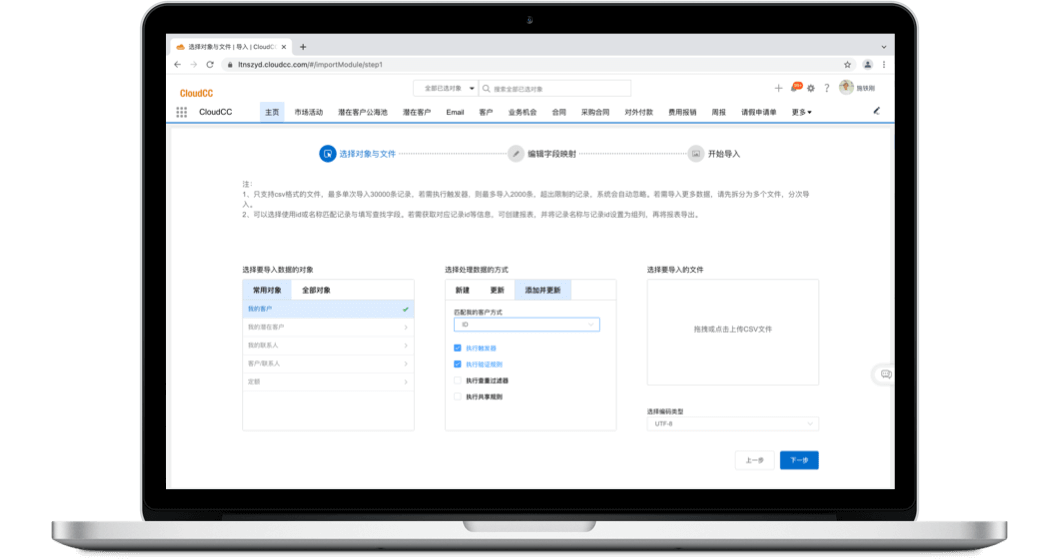Switch to the 全部对象 tab
1060x559 pixels.
pos(316,290)
